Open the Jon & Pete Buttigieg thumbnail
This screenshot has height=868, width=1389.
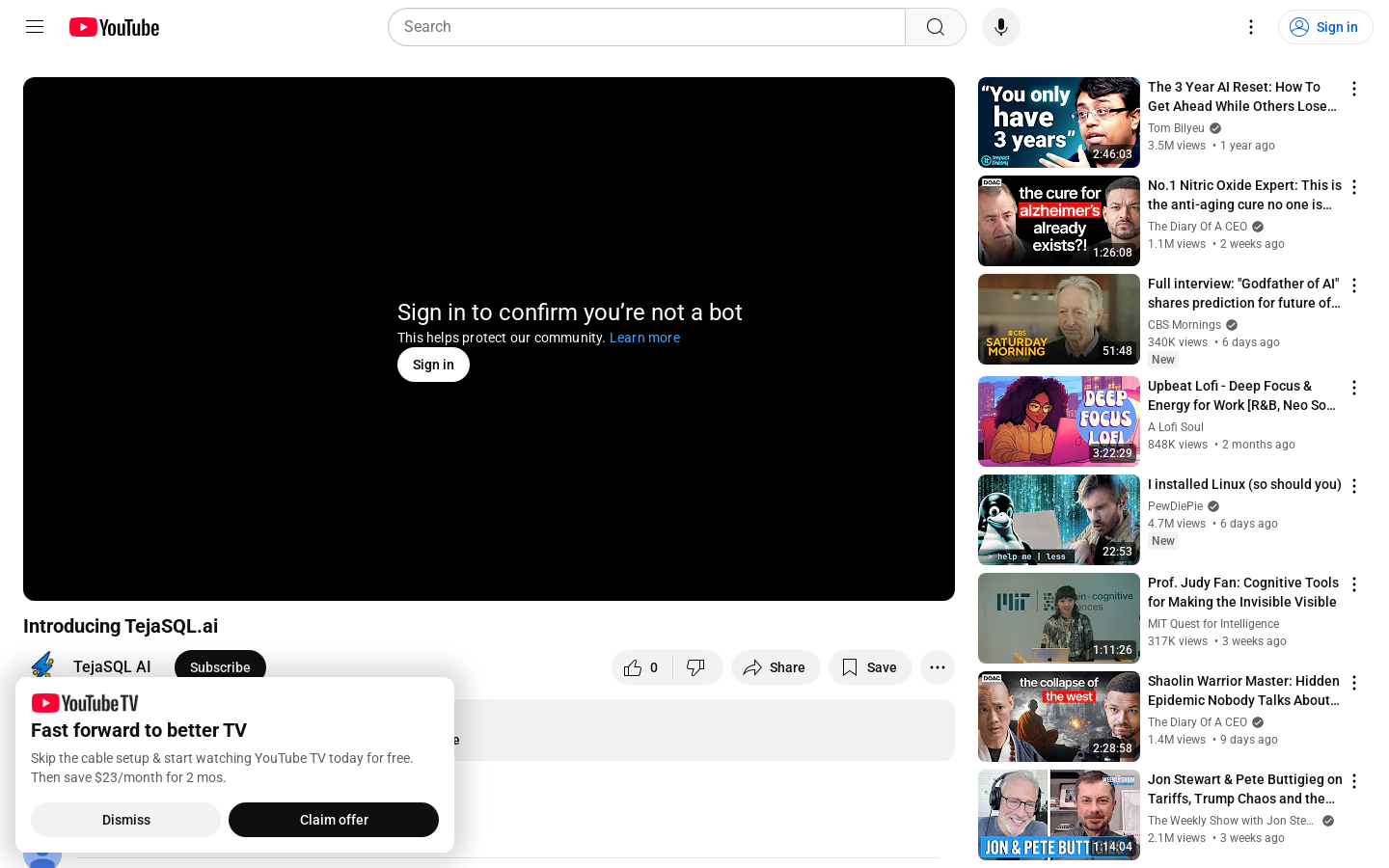pyautogui.click(x=1059, y=815)
